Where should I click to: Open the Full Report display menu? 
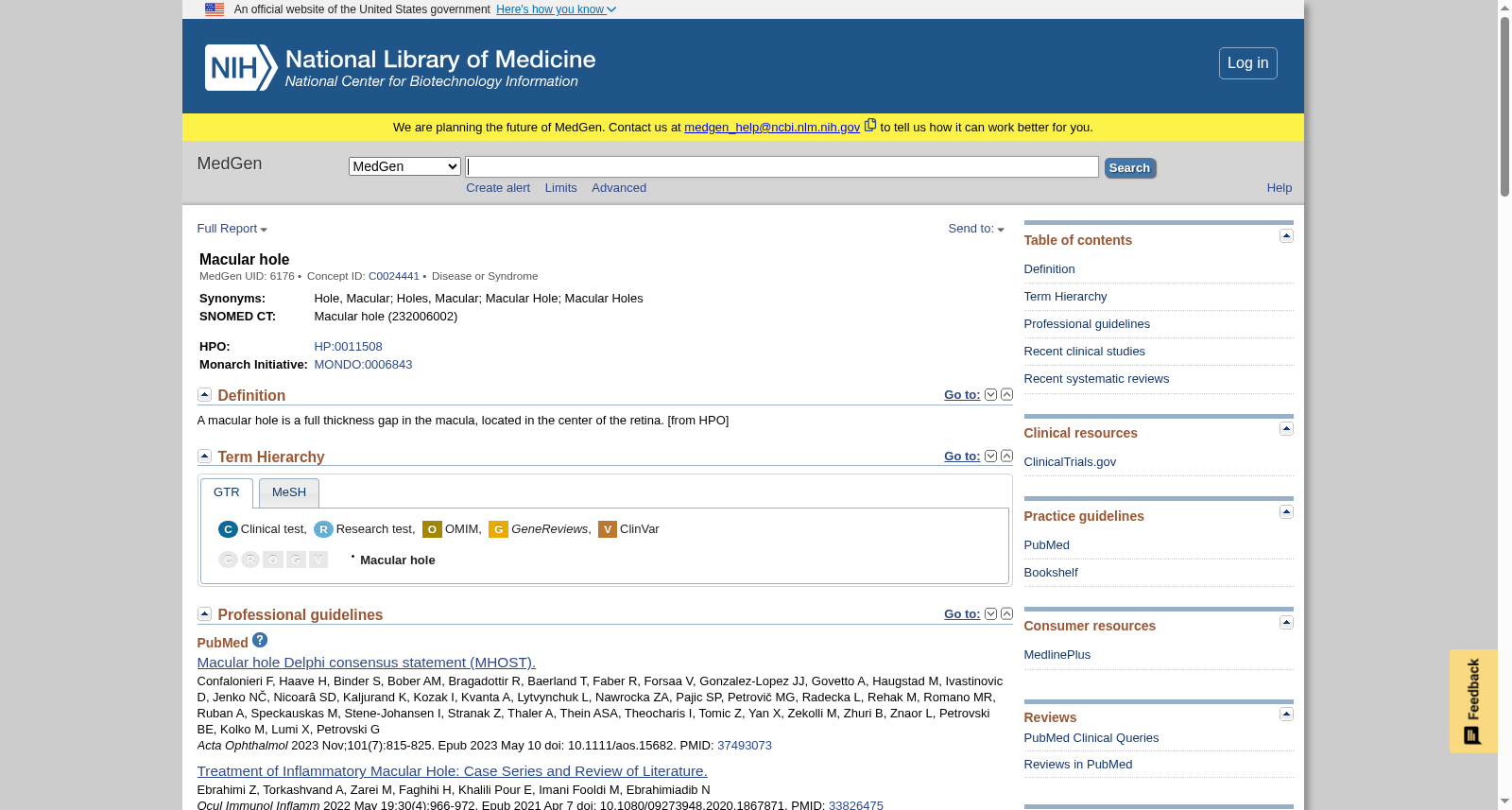232,229
